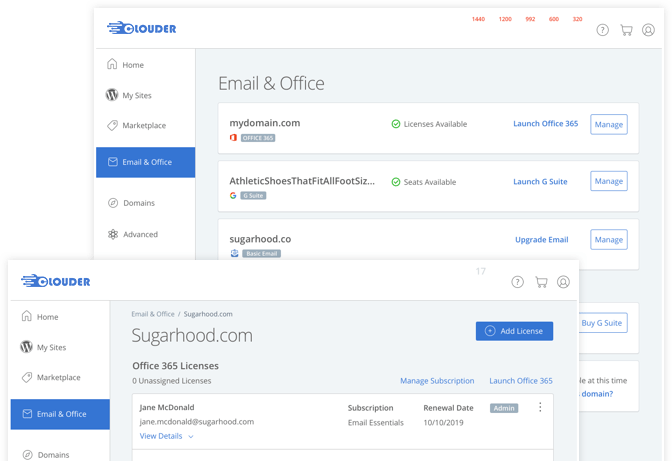Go to Email & Office breadcrumb link

point(153,314)
